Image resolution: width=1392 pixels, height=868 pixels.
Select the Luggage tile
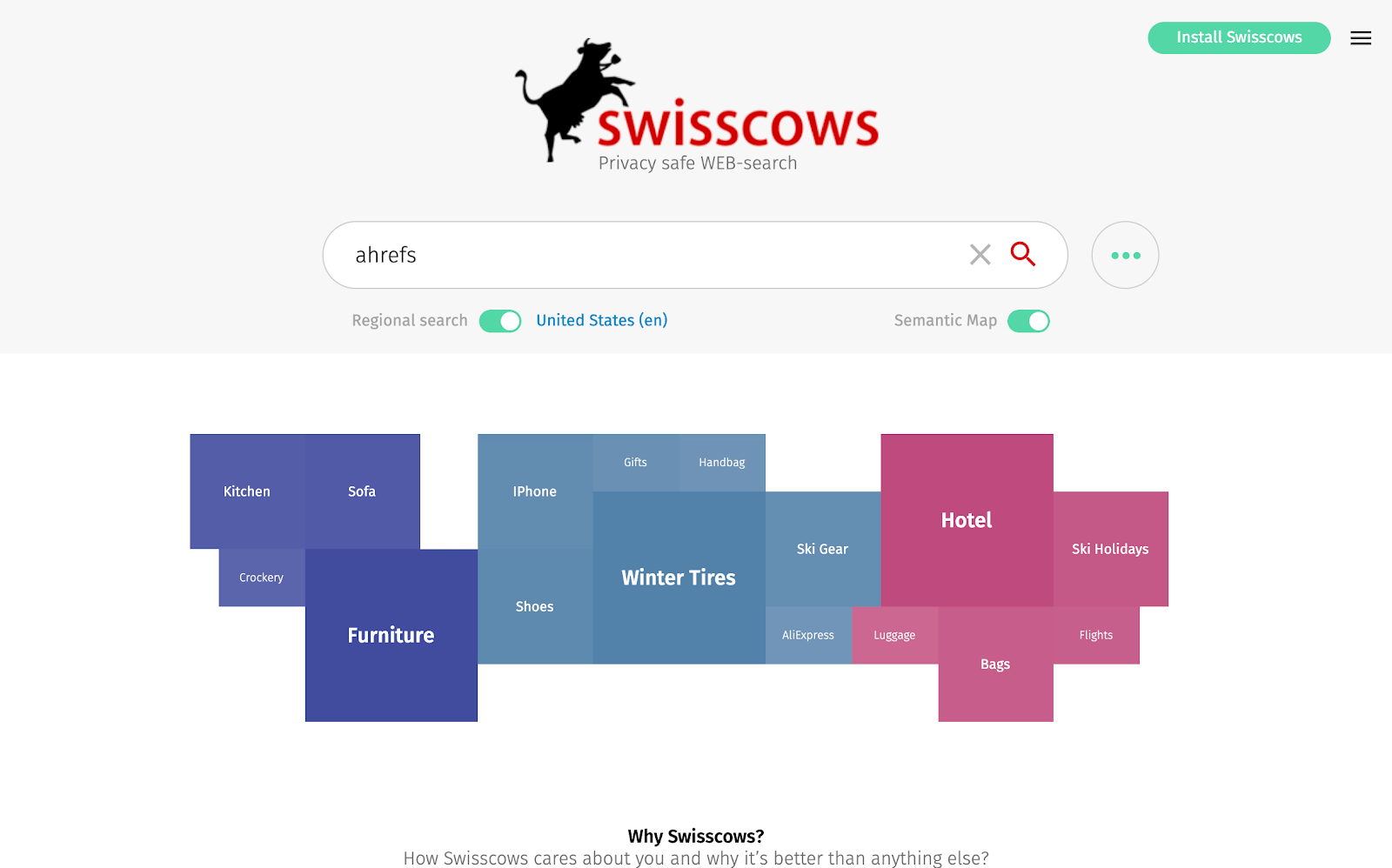(895, 635)
